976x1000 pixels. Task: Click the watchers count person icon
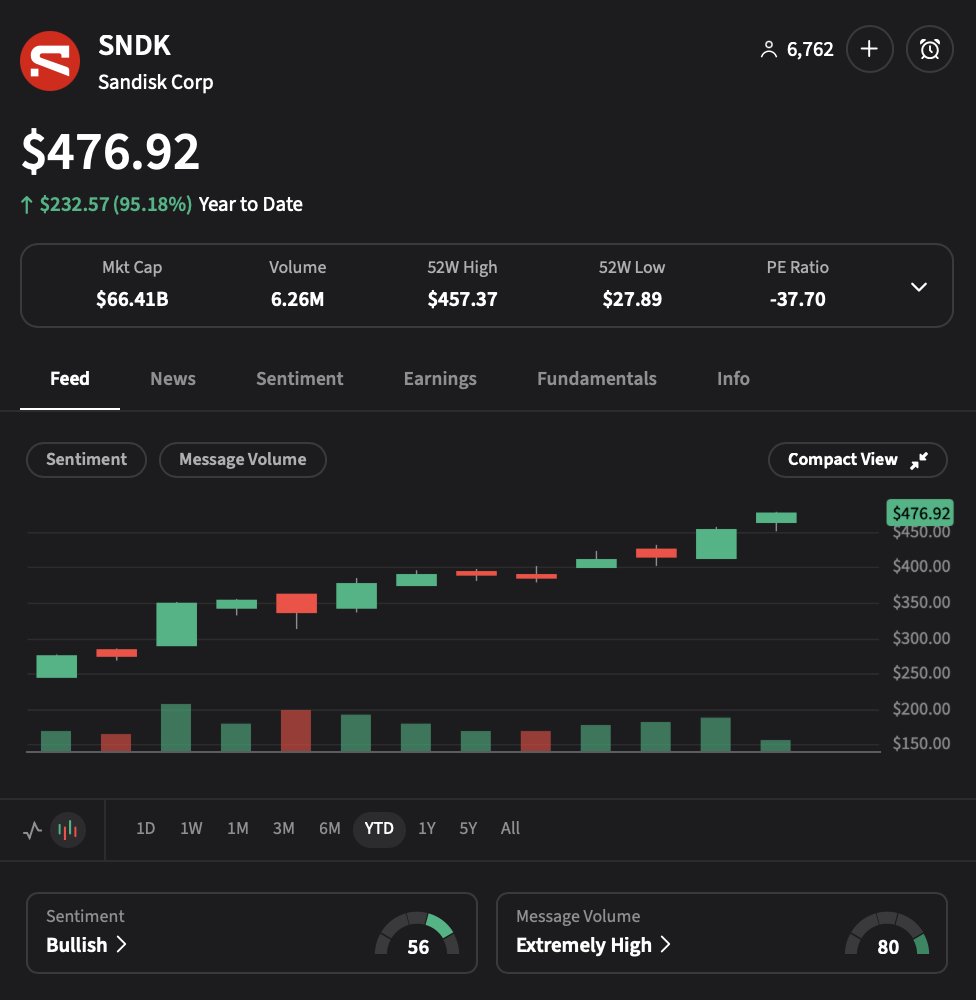pyautogui.click(x=769, y=48)
